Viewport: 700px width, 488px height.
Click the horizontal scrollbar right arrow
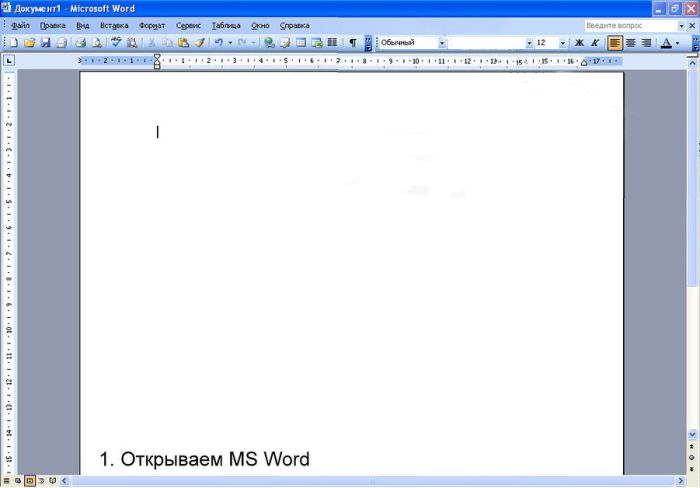(681, 481)
